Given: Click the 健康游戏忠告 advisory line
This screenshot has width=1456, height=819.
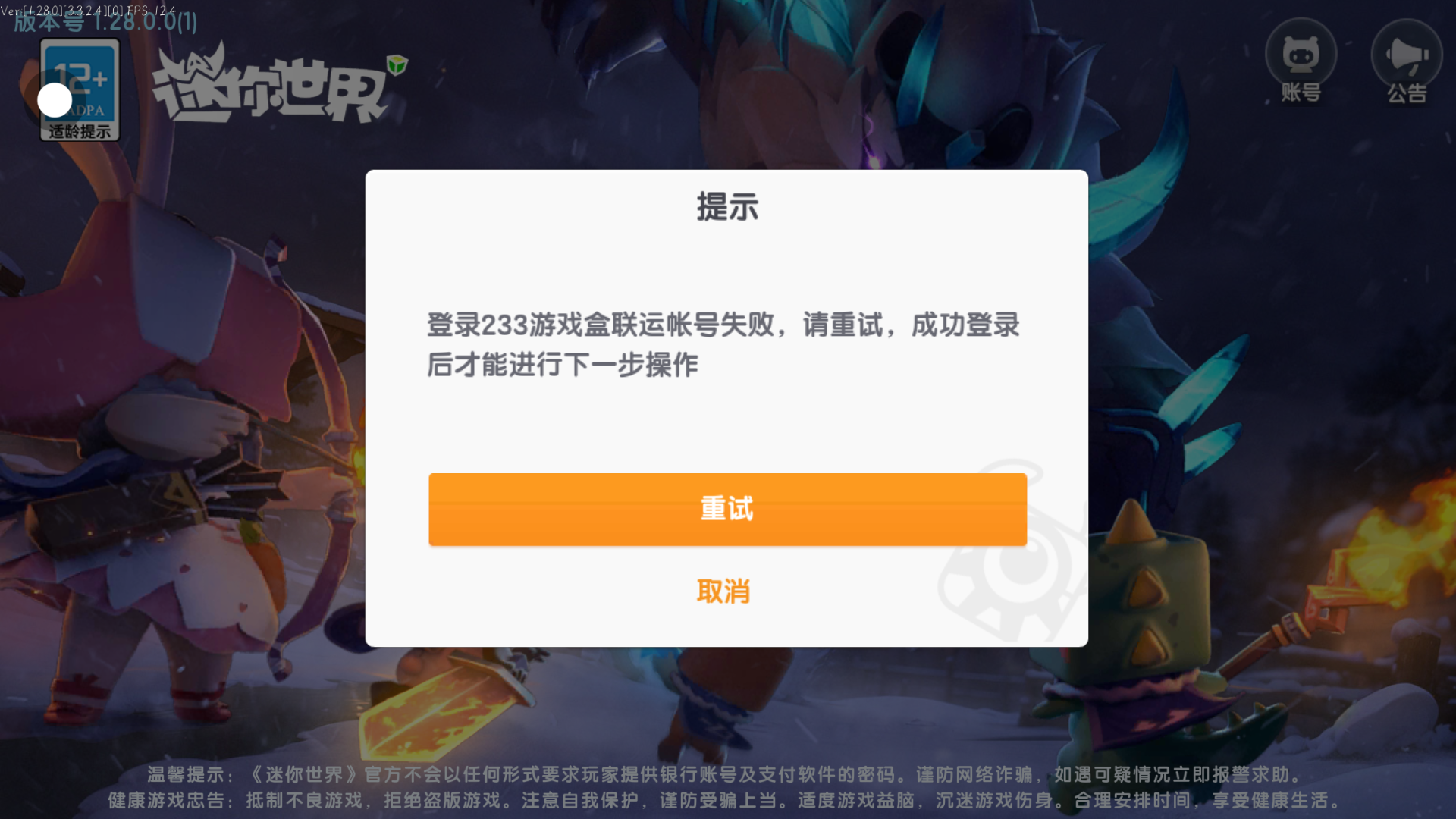Looking at the screenshot, I should click(725, 800).
